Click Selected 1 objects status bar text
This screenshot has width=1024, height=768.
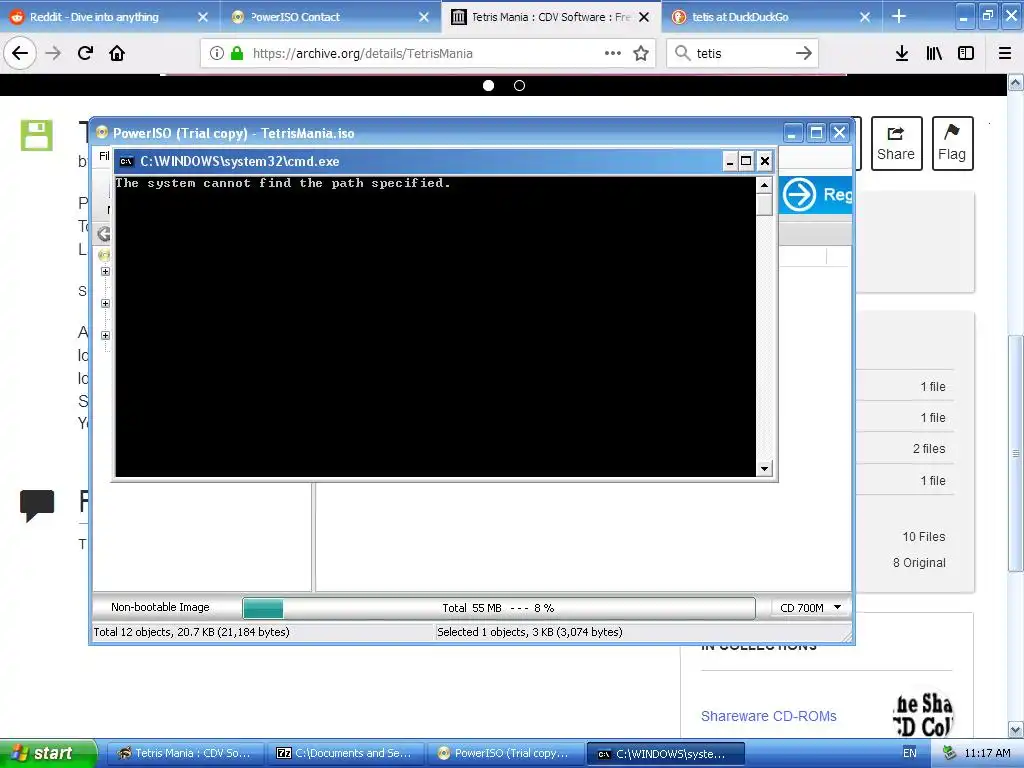tap(530, 632)
